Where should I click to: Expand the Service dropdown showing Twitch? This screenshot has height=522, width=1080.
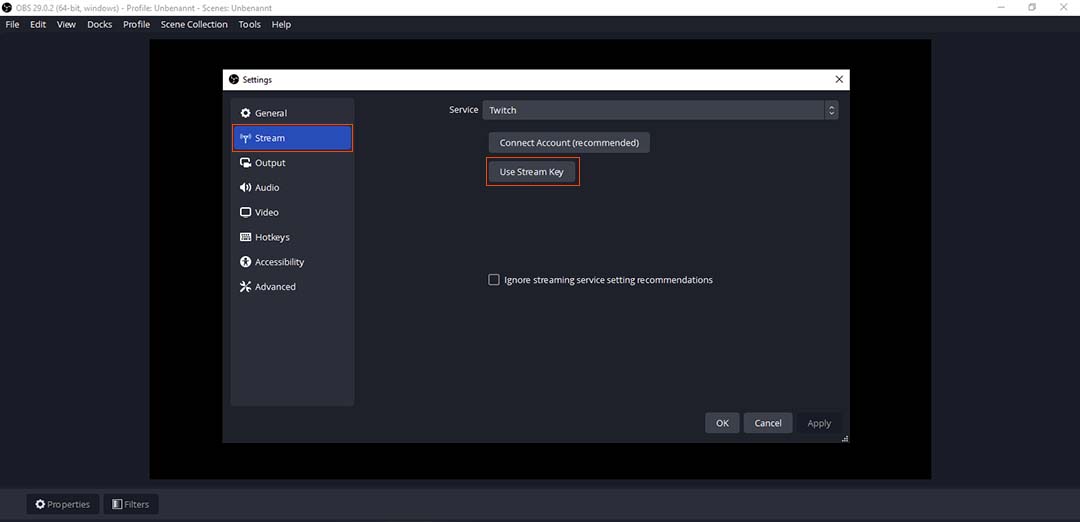click(660, 110)
